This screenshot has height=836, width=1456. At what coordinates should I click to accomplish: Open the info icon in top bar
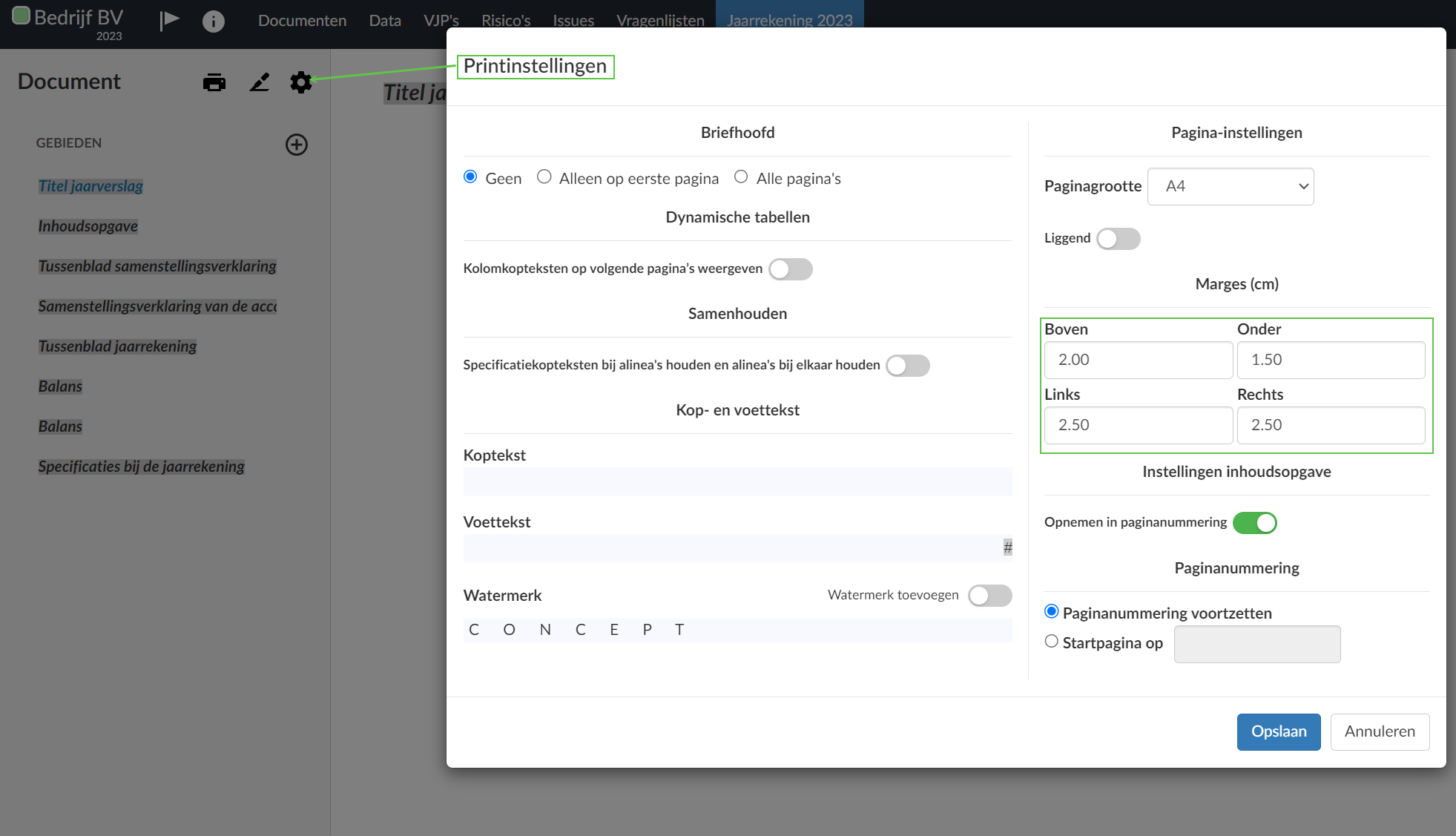(214, 22)
